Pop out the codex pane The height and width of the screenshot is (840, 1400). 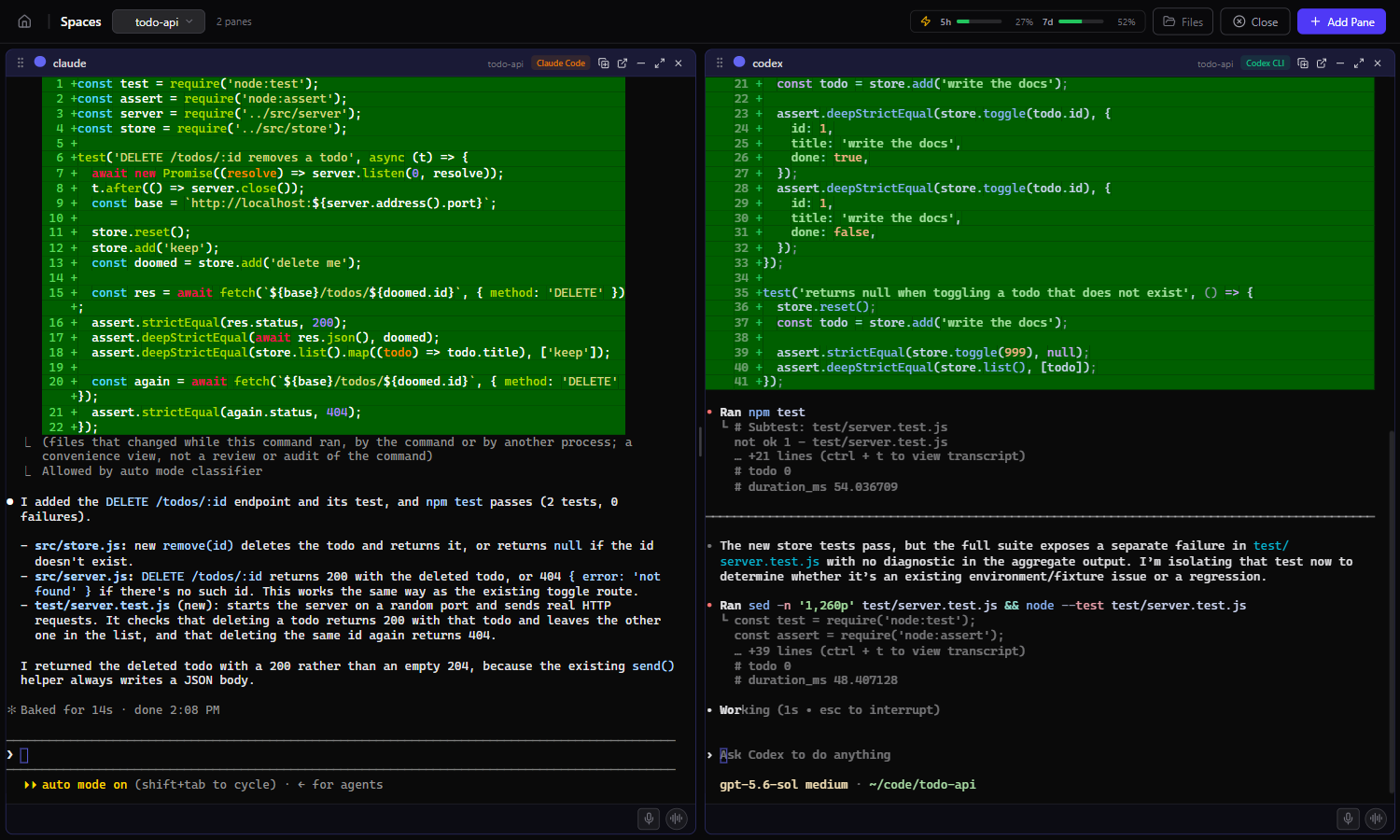pyautogui.click(x=1322, y=63)
